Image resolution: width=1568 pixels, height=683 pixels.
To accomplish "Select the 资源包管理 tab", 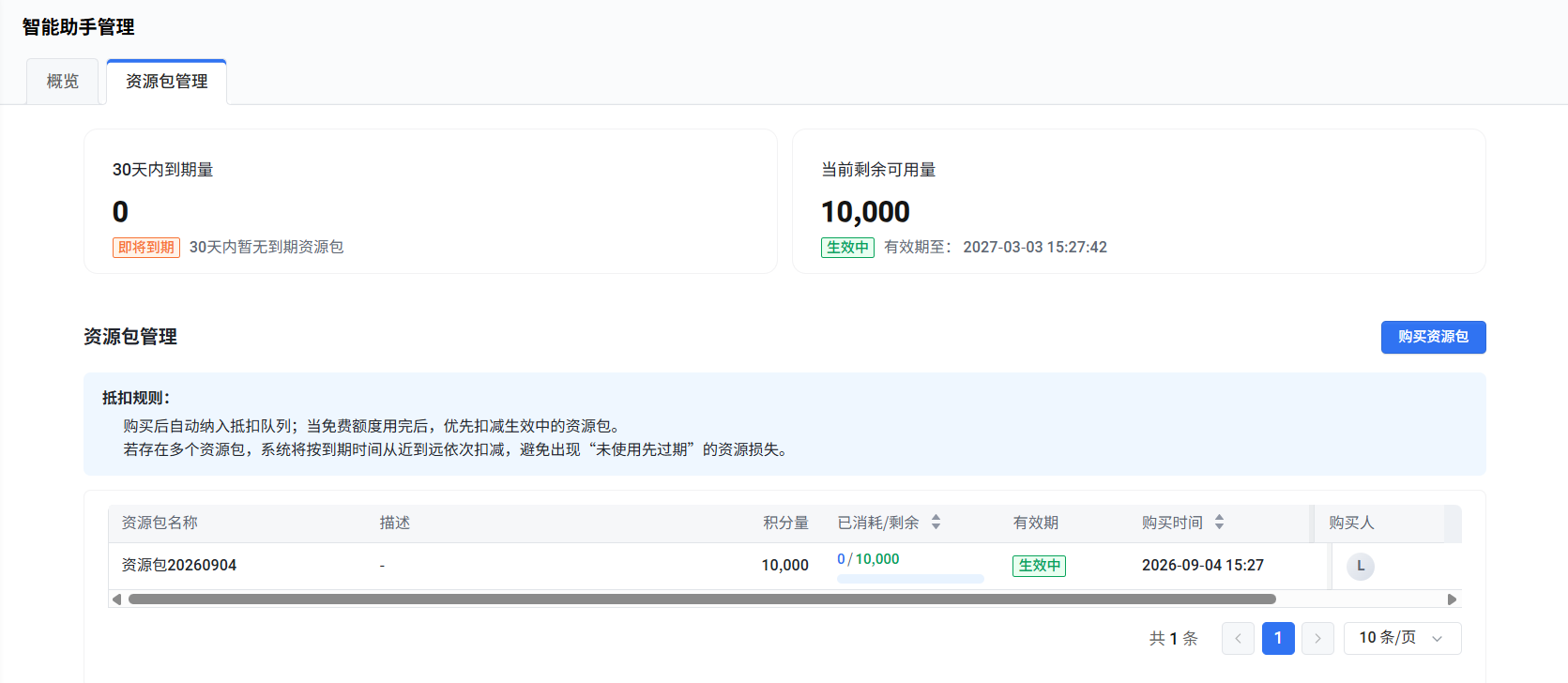I will (x=167, y=82).
